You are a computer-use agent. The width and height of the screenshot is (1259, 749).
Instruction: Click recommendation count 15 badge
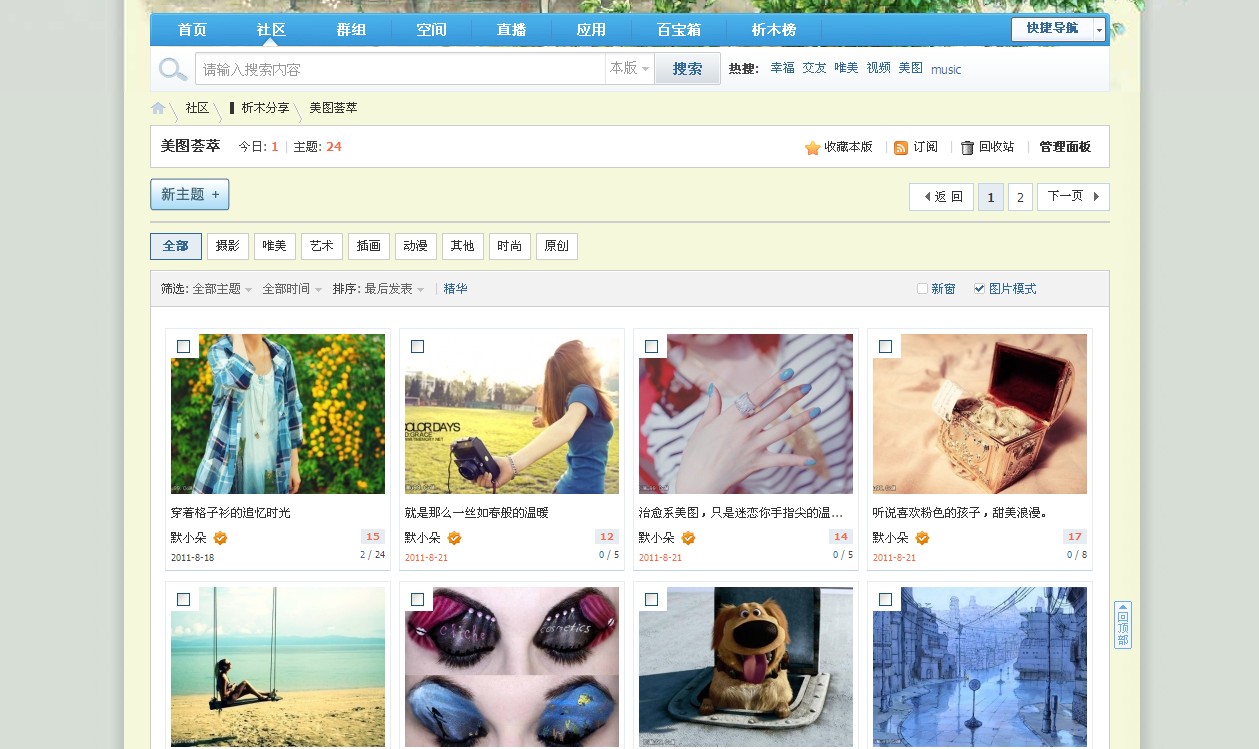[373, 537]
